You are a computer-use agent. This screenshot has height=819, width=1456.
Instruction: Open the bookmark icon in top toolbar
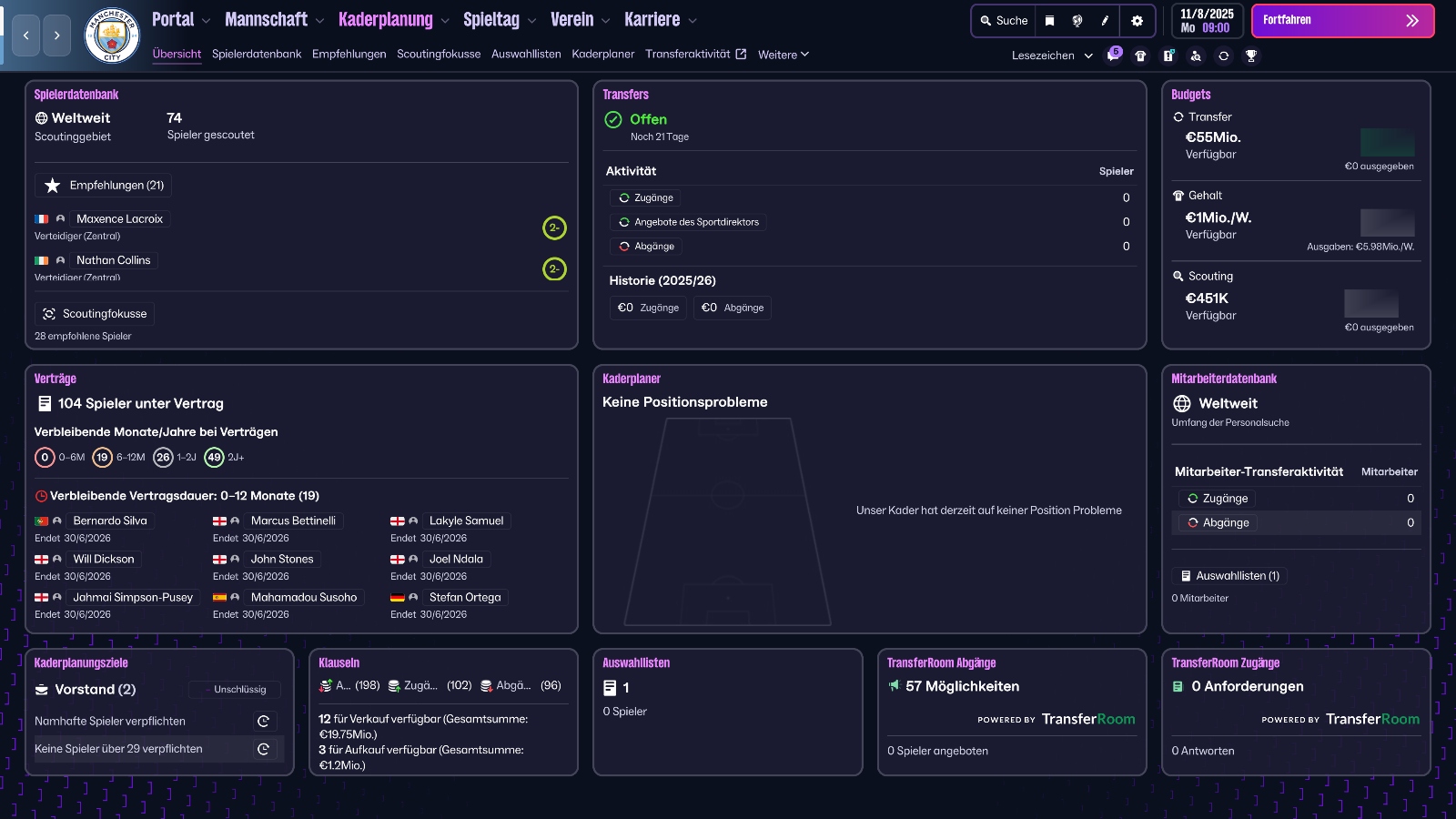(1049, 20)
